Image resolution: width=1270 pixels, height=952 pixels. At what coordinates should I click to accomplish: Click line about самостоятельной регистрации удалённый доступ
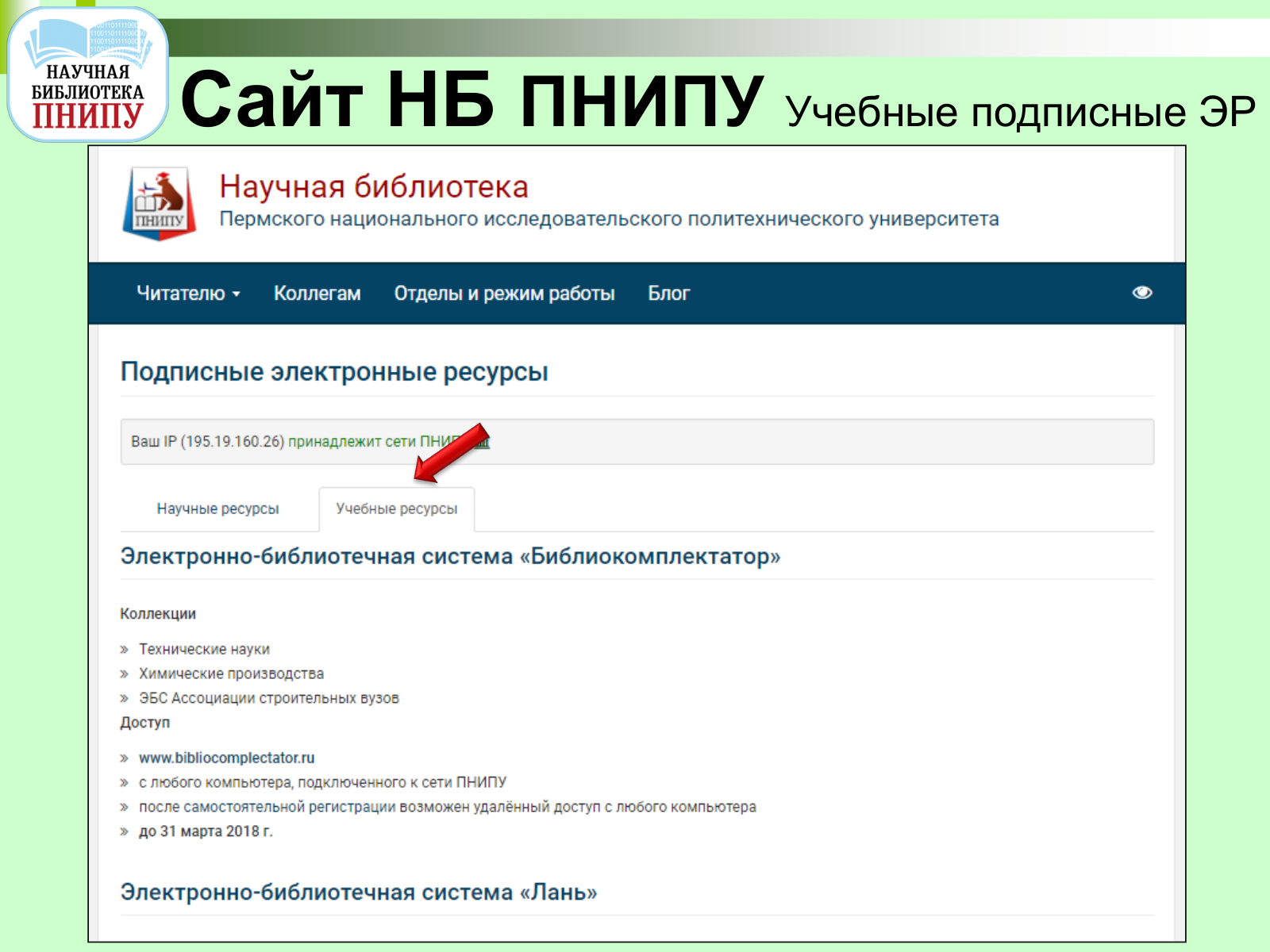[447, 807]
